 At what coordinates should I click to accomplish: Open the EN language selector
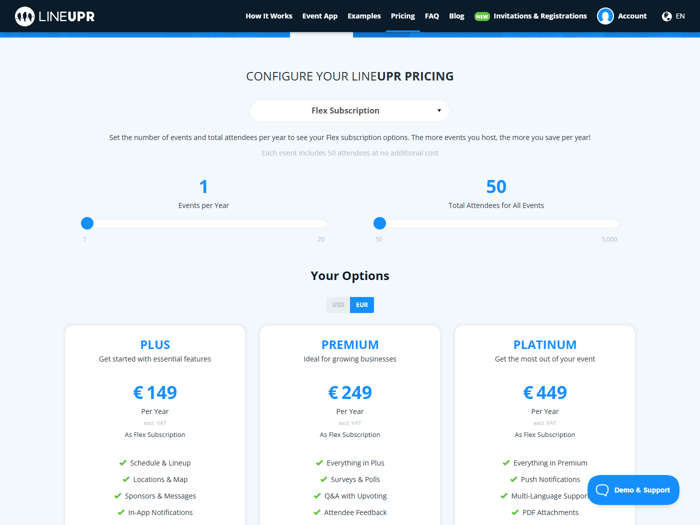point(680,16)
